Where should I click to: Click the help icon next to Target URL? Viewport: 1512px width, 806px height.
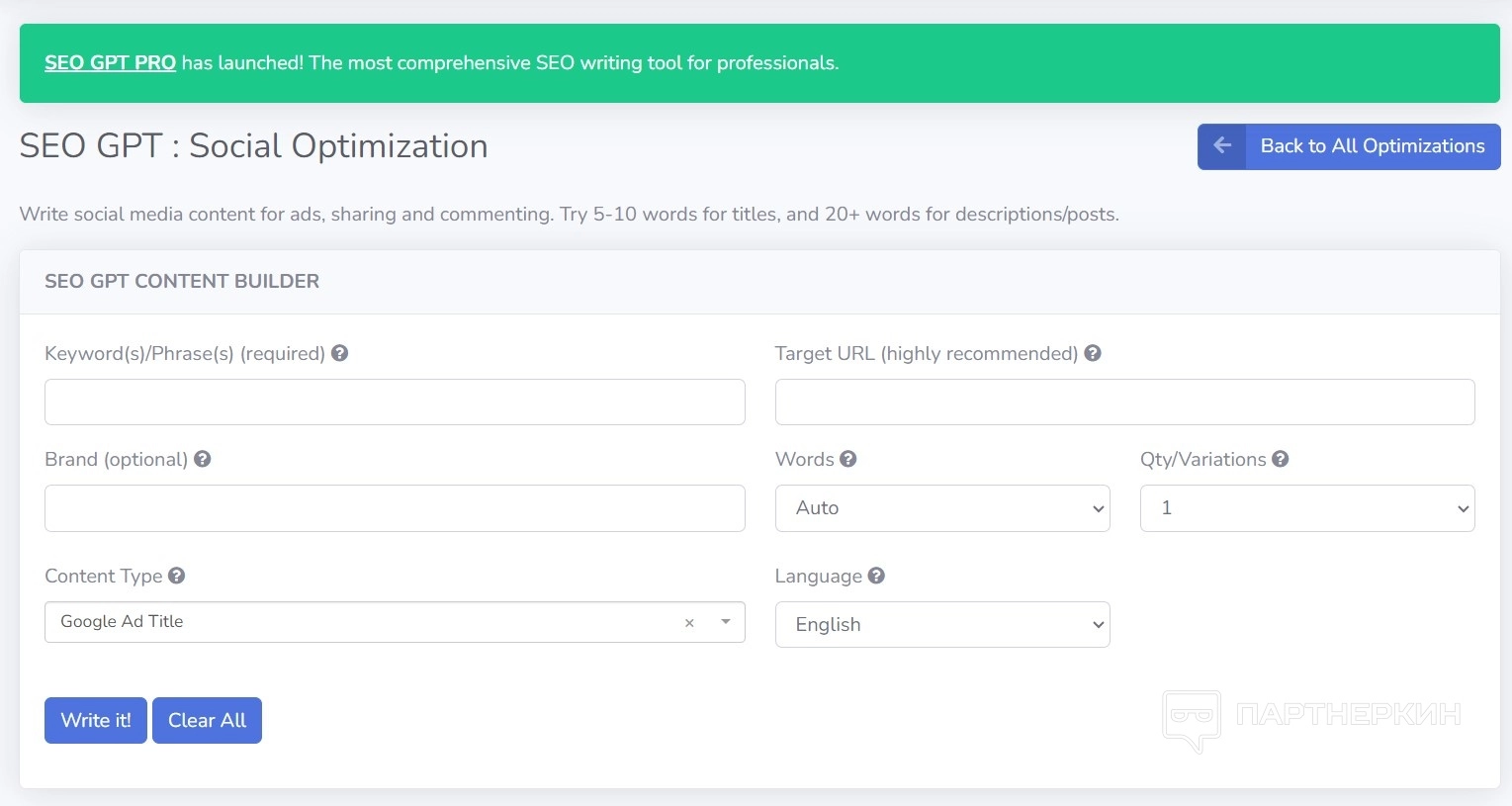1093,353
